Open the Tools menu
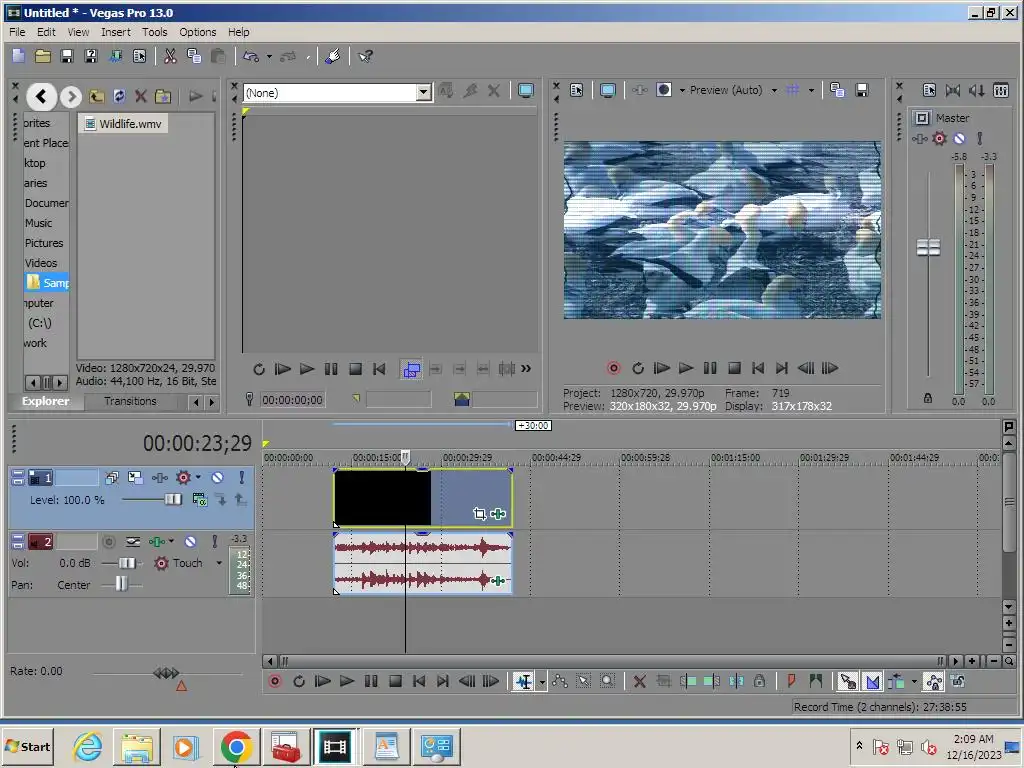This screenshot has height=768, width=1024. point(155,32)
